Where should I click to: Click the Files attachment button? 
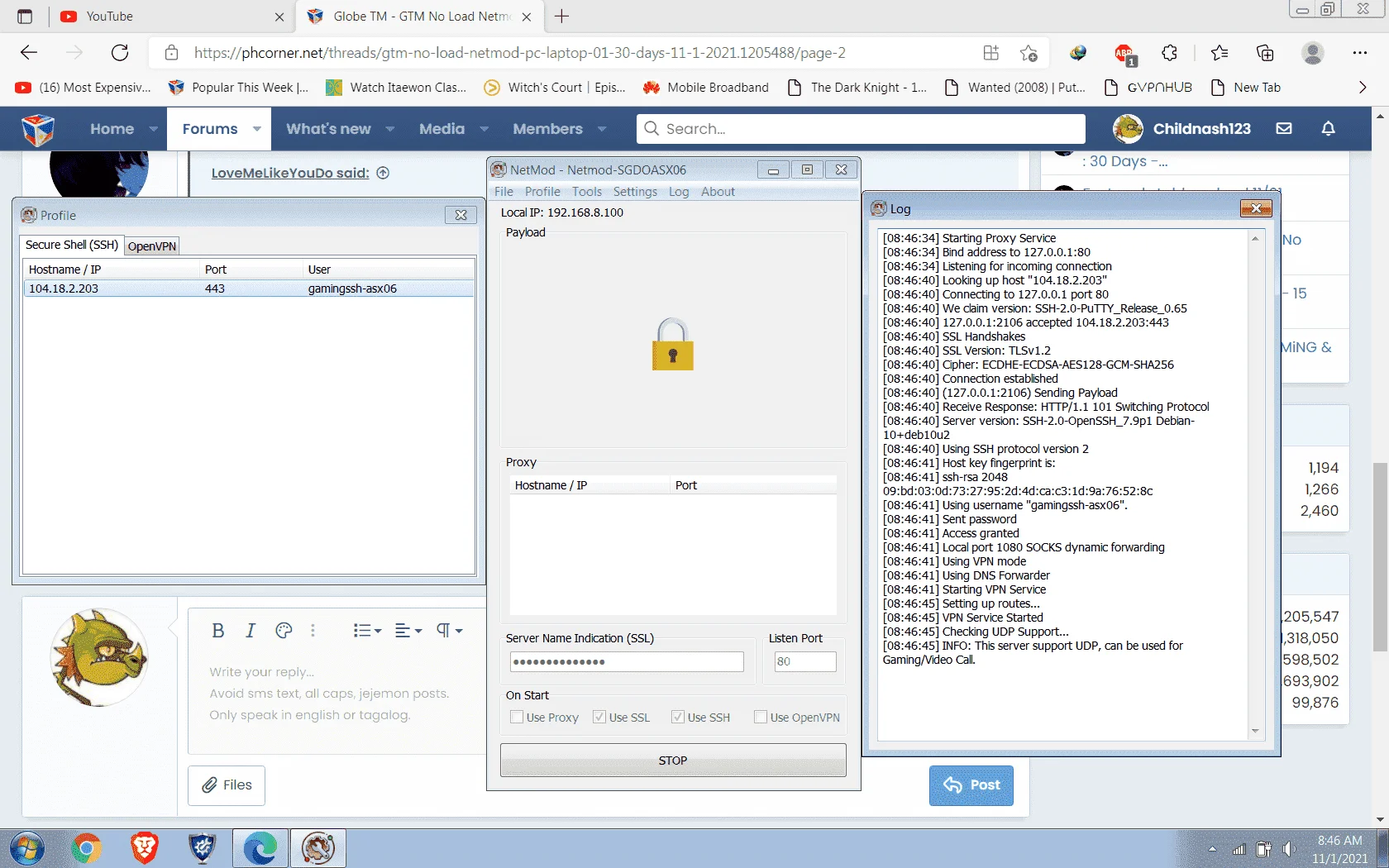pos(227,785)
